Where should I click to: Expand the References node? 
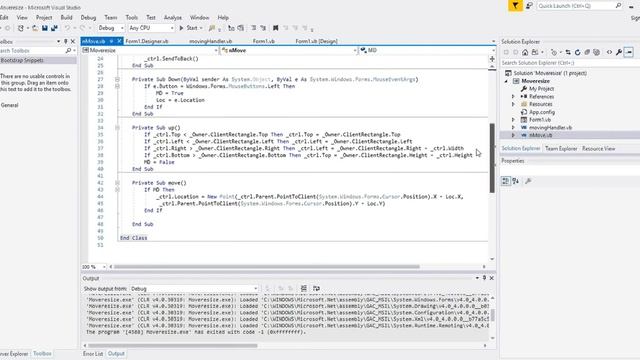[513, 97]
